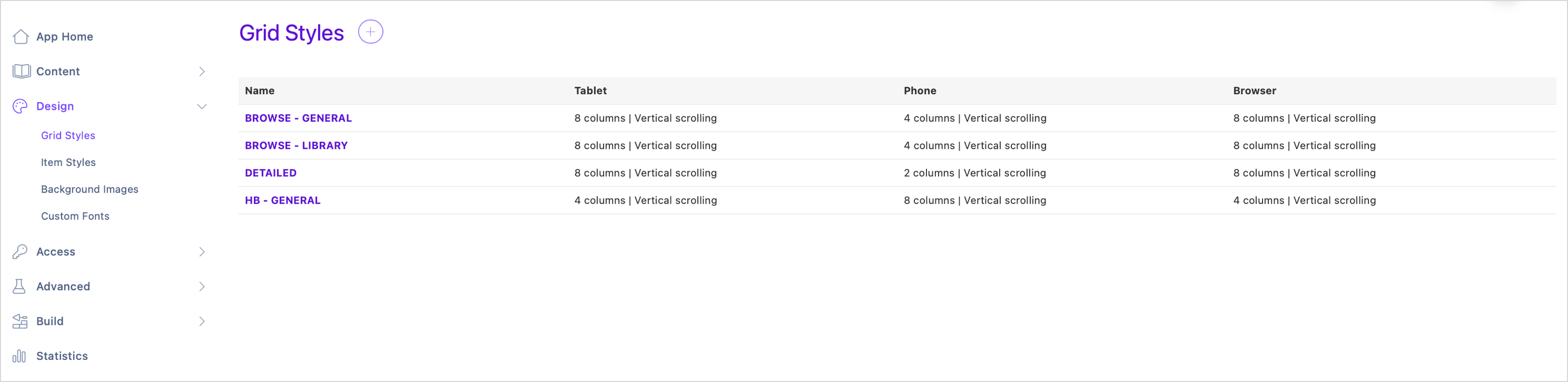Open the DETAILED grid style
This screenshot has height=382, width=1568.
(x=271, y=173)
